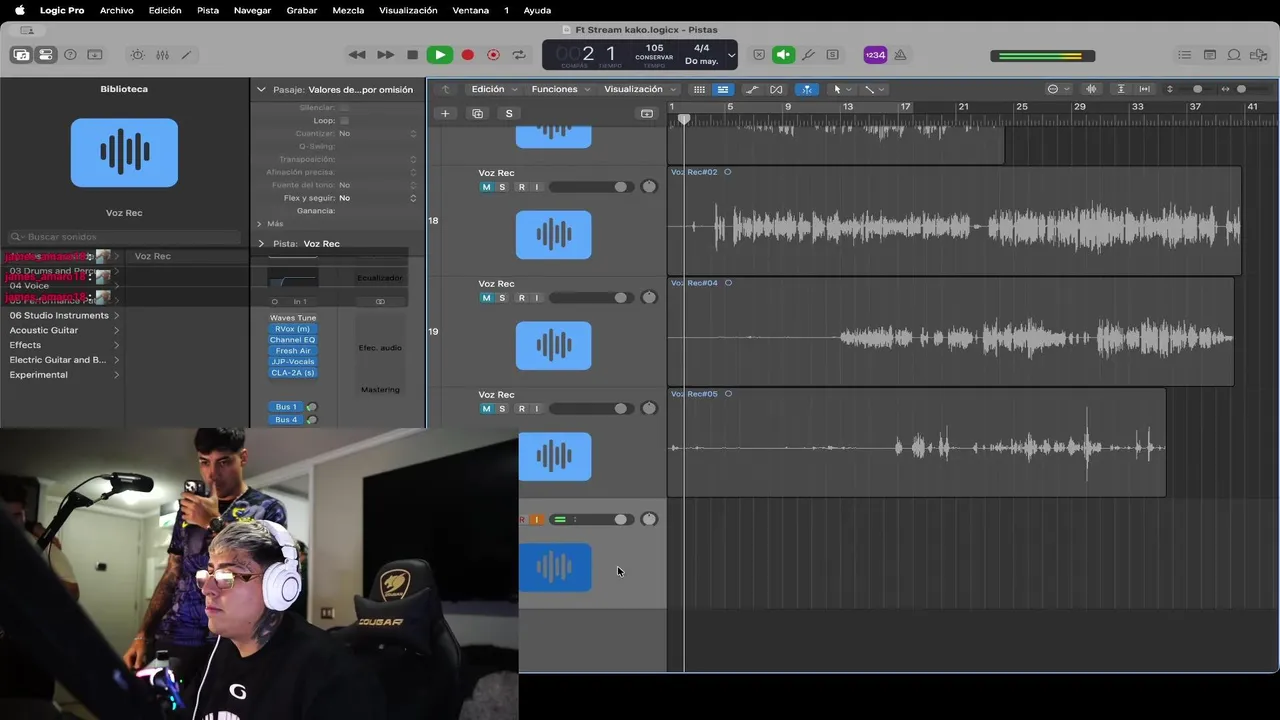Open the secondary tool menu

pos(874,89)
